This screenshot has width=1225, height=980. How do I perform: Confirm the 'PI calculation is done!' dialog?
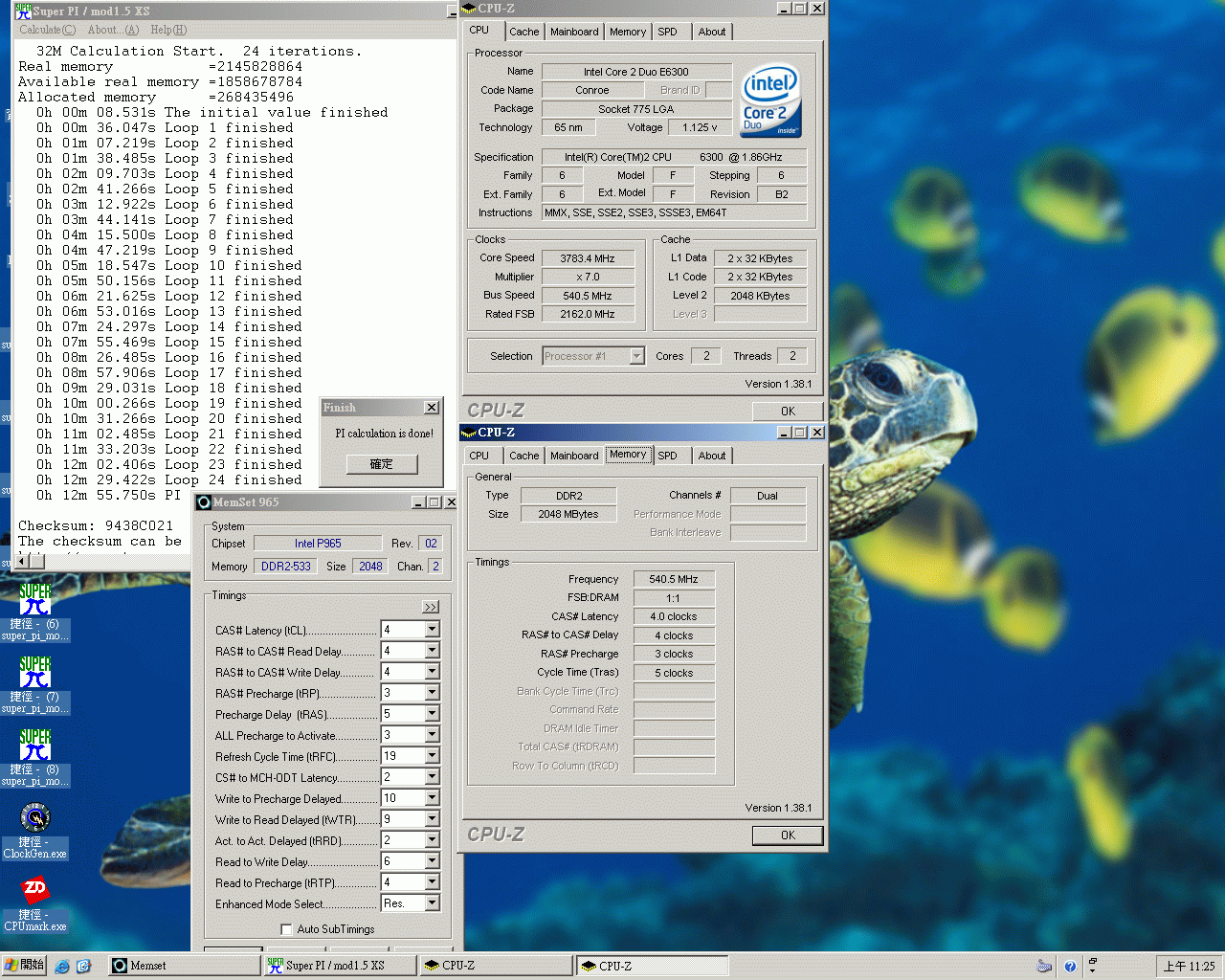382,464
